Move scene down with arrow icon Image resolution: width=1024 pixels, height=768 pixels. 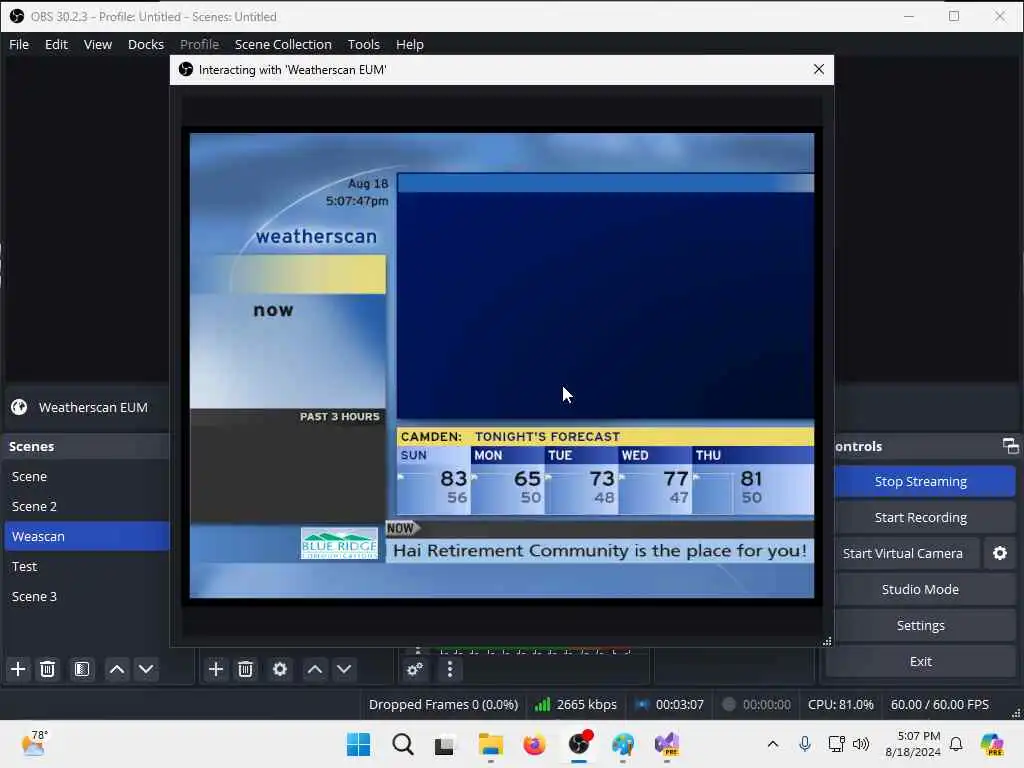point(146,669)
